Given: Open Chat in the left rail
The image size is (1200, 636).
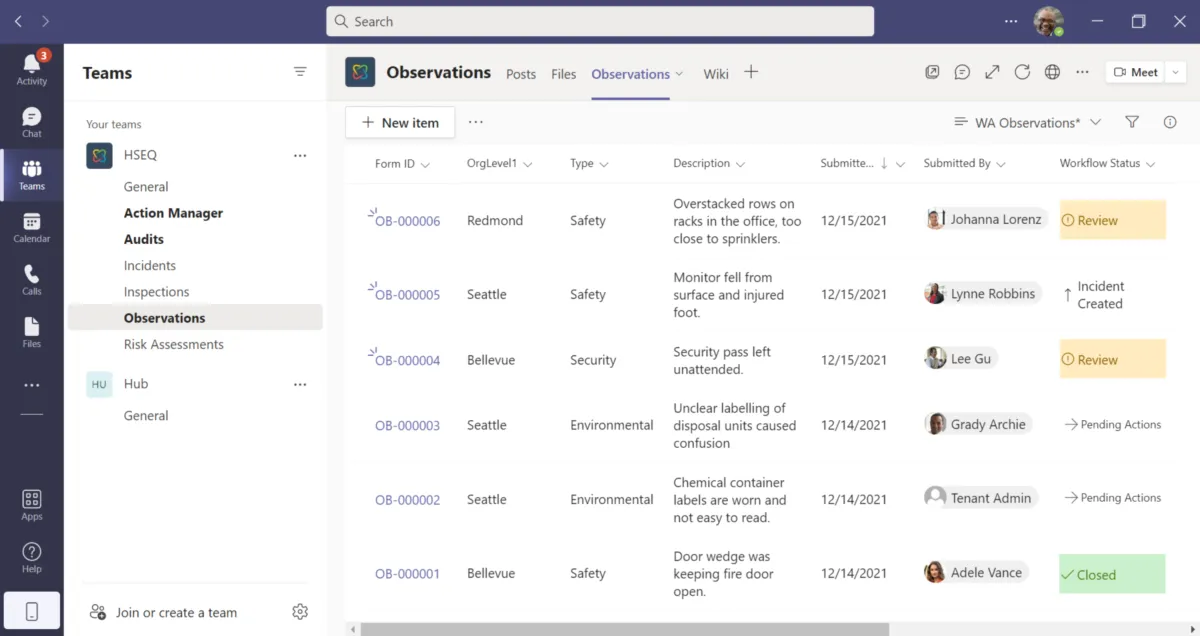Looking at the screenshot, I should [x=31, y=122].
